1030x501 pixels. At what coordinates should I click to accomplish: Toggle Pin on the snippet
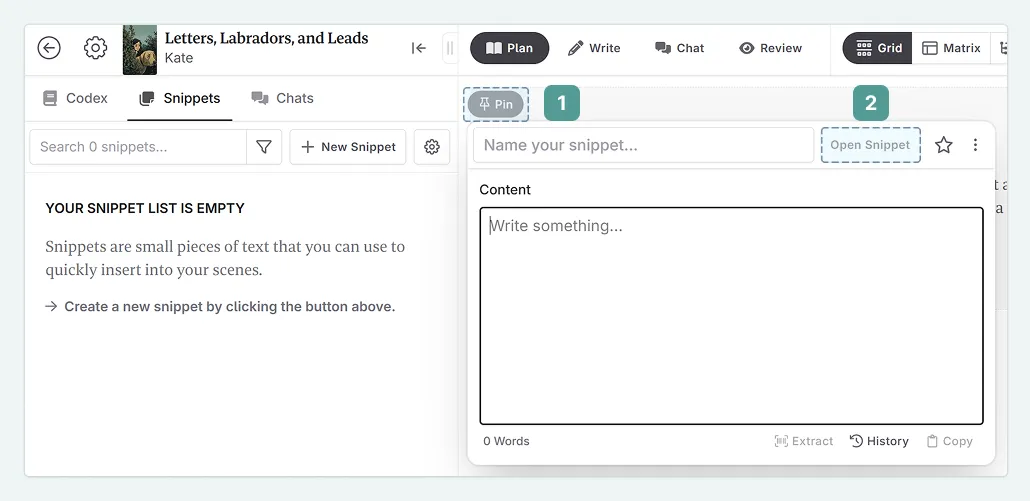[x=496, y=104]
